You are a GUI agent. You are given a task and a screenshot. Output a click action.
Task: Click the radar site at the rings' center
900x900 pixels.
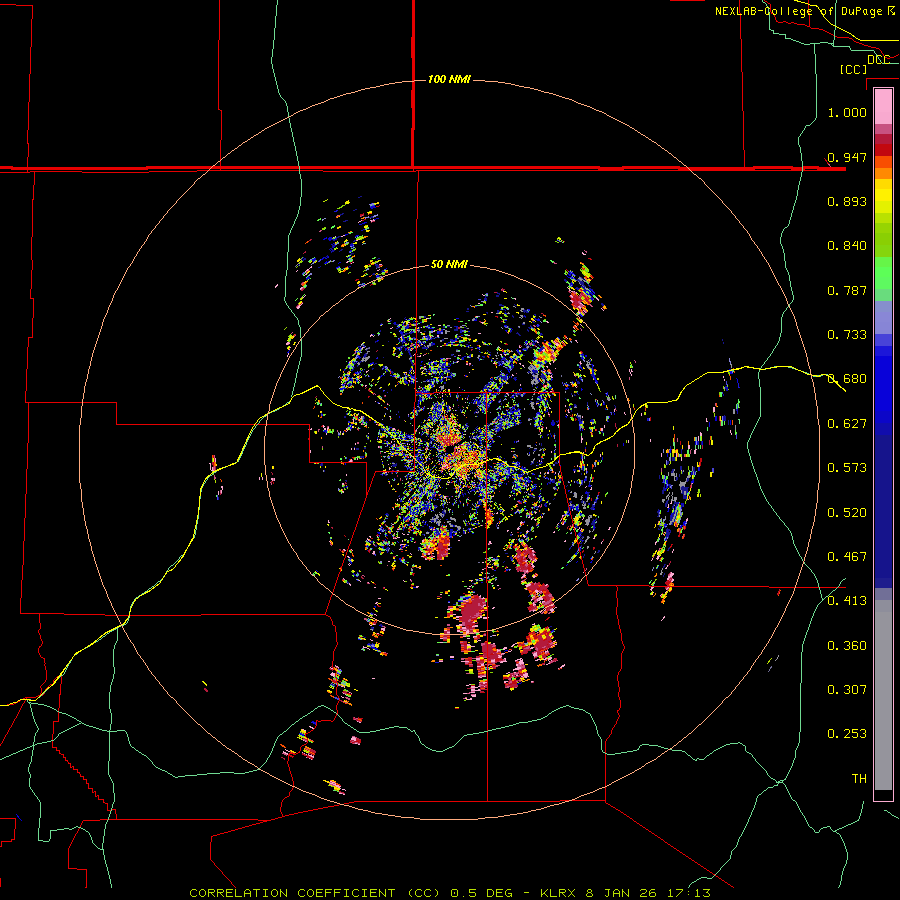449,449
